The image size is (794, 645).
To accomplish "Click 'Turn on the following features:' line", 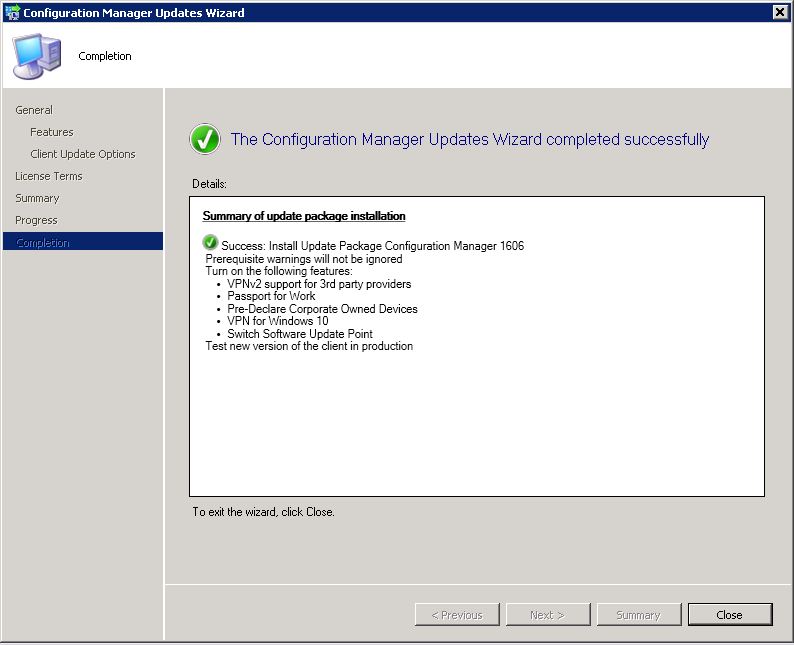I will click(x=279, y=271).
